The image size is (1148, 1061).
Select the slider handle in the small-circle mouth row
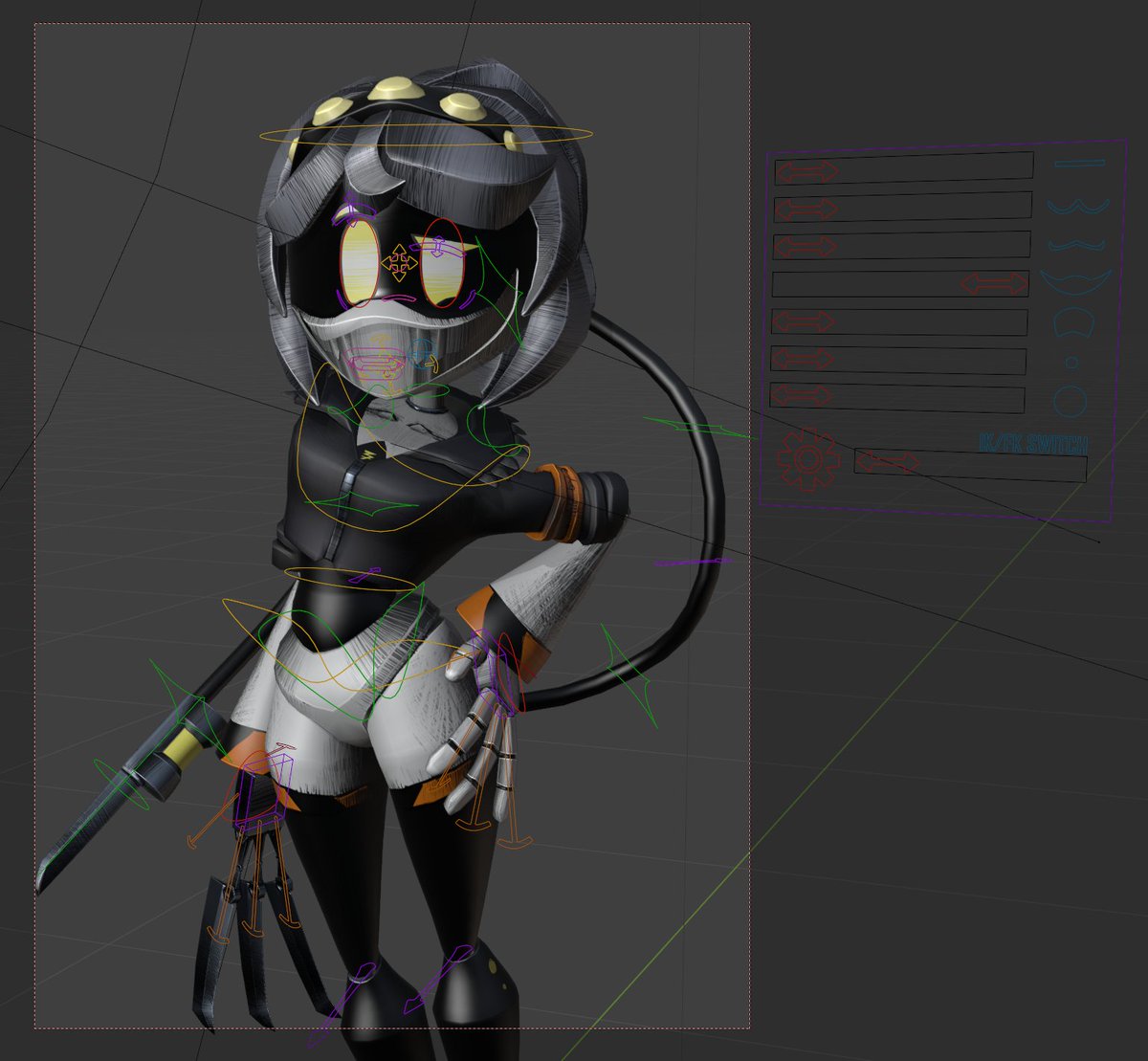[802, 360]
